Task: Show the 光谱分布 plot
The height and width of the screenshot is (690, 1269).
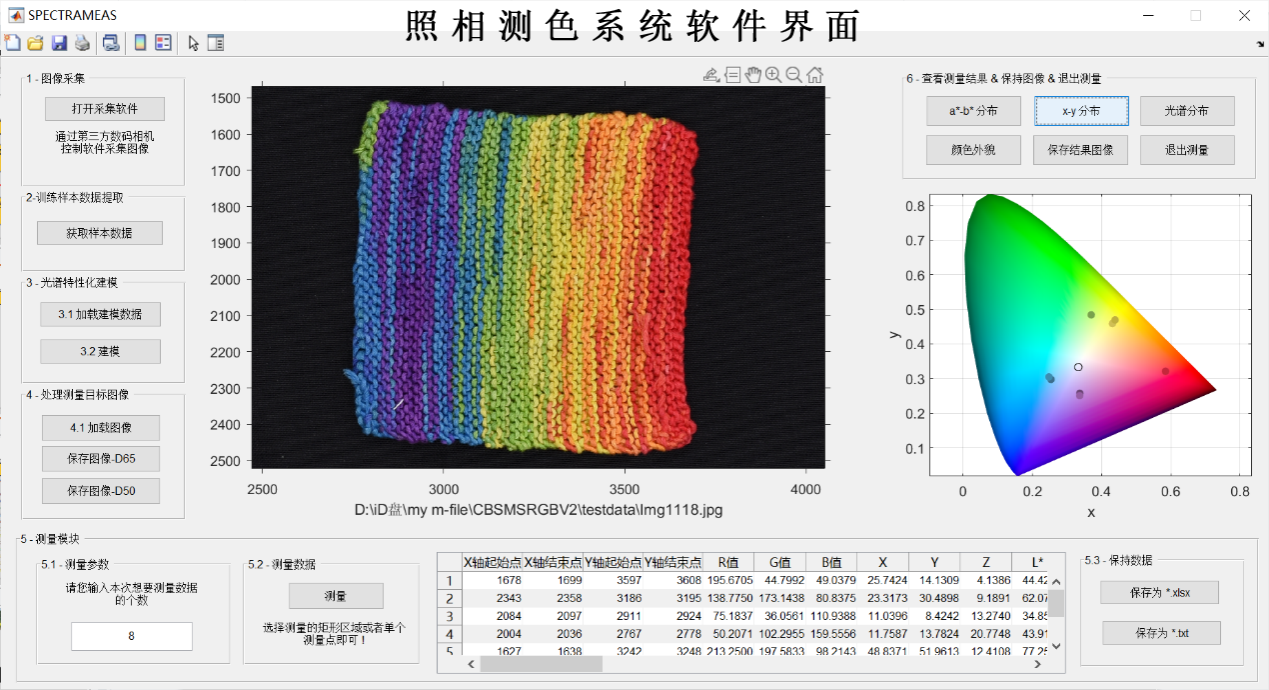Action: pos(1187,111)
